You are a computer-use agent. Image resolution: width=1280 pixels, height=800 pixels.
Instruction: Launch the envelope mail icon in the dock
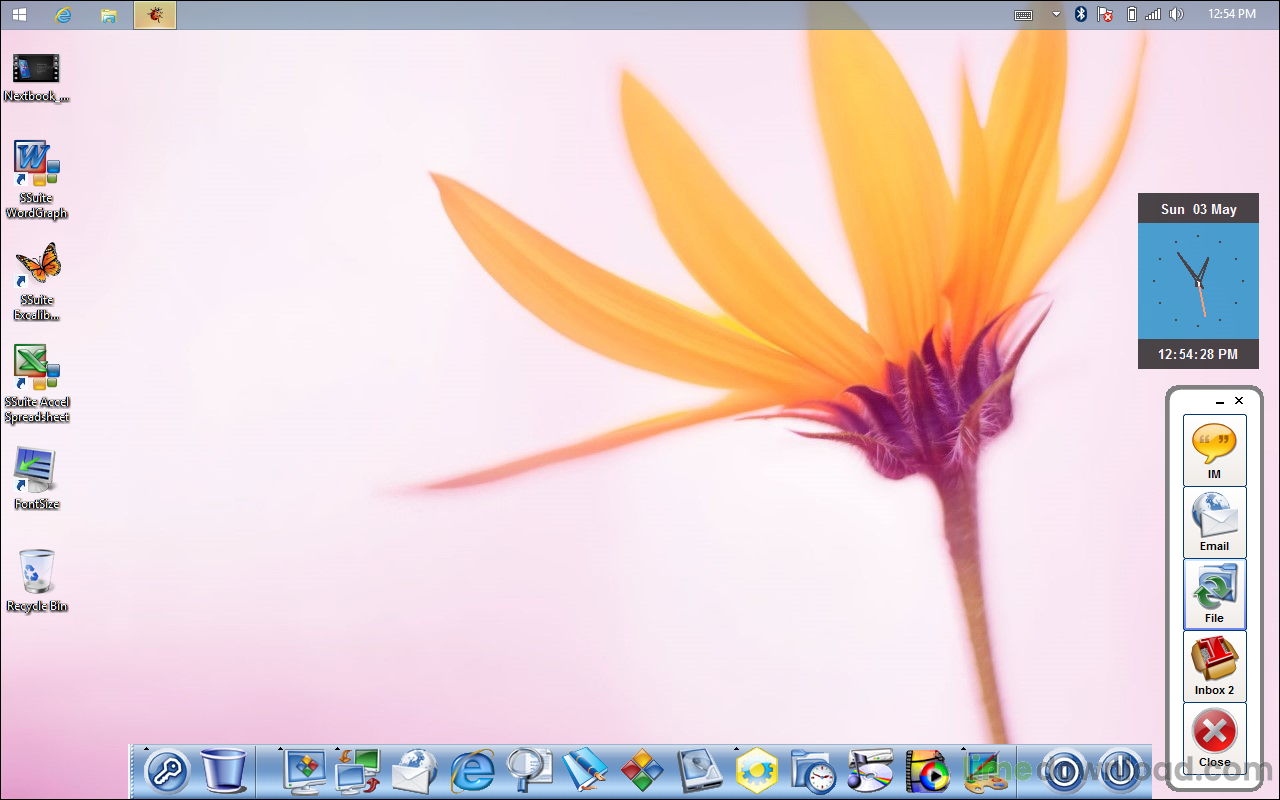pyautogui.click(x=415, y=772)
